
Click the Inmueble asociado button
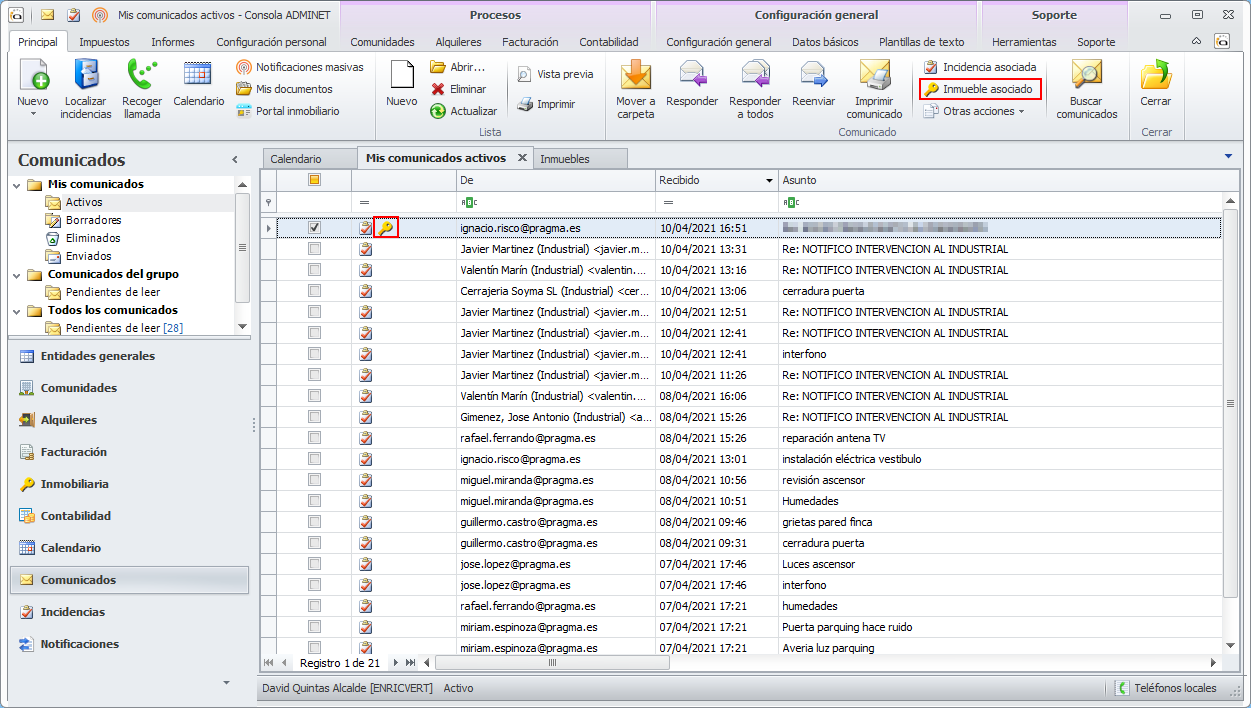(x=979, y=89)
